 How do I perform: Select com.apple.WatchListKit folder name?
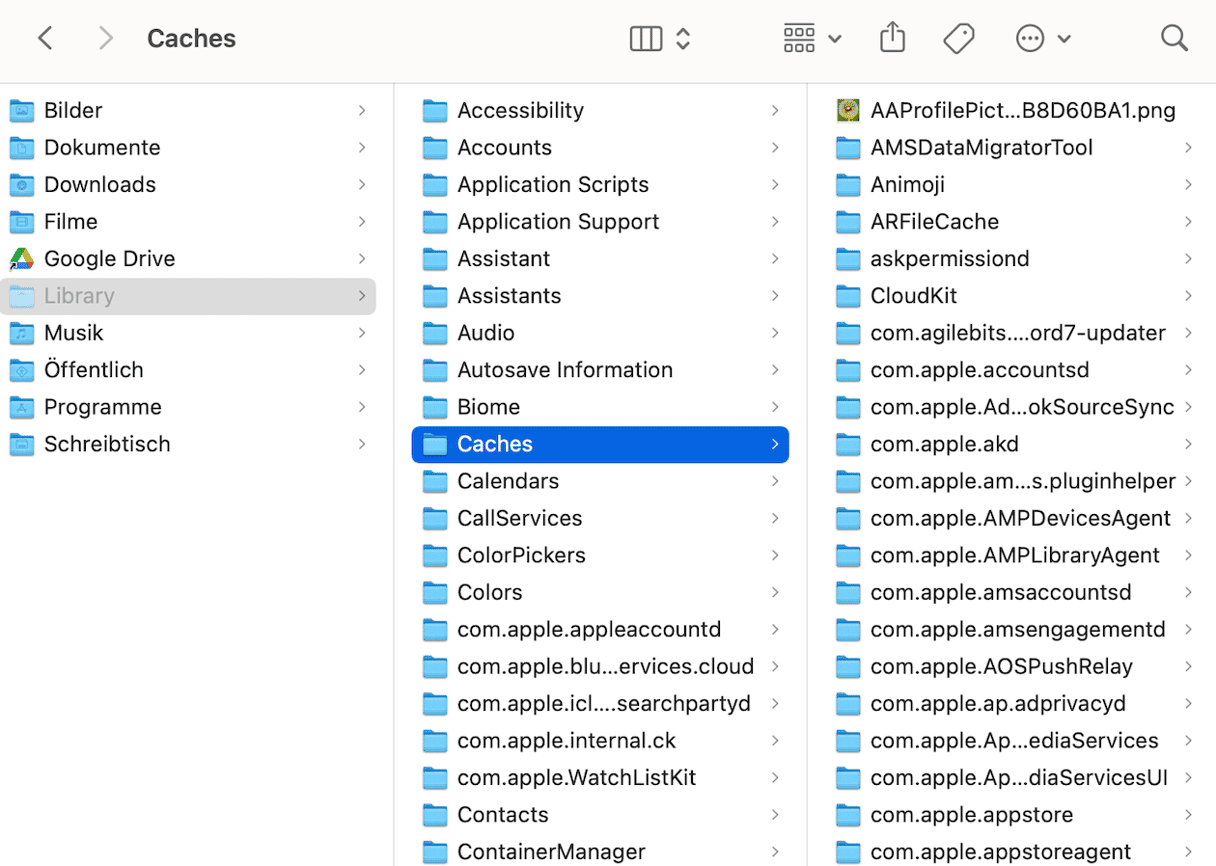(577, 777)
